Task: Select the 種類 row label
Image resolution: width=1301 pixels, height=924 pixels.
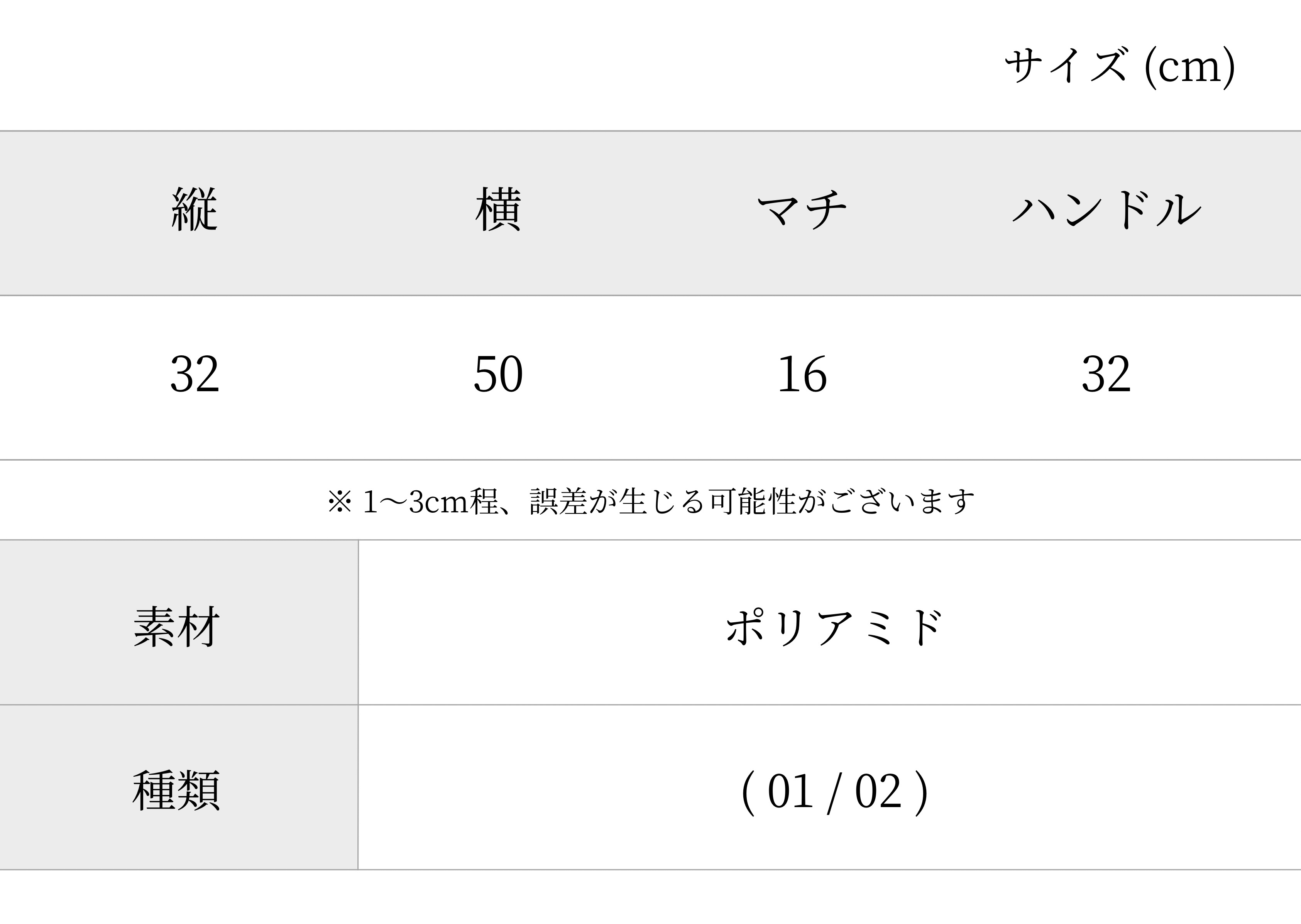Action: (x=176, y=790)
